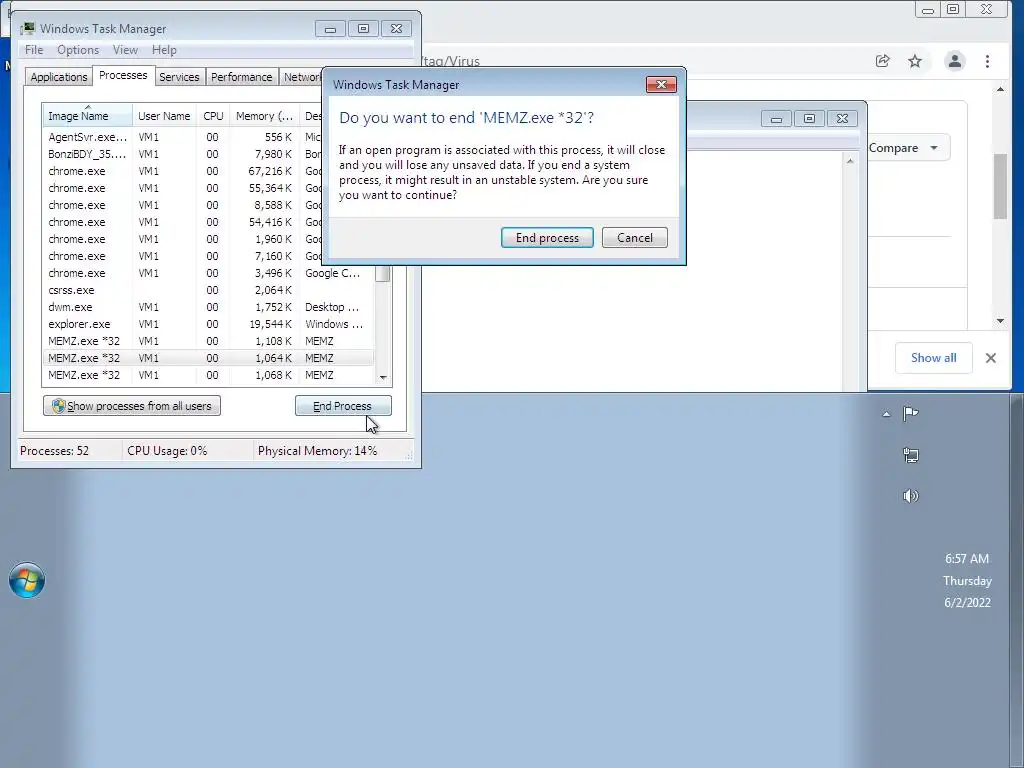The width and height of the screenshot is (1024, 768).
Task: Click CPU Usage: 0% status entry
Action: 167,451
